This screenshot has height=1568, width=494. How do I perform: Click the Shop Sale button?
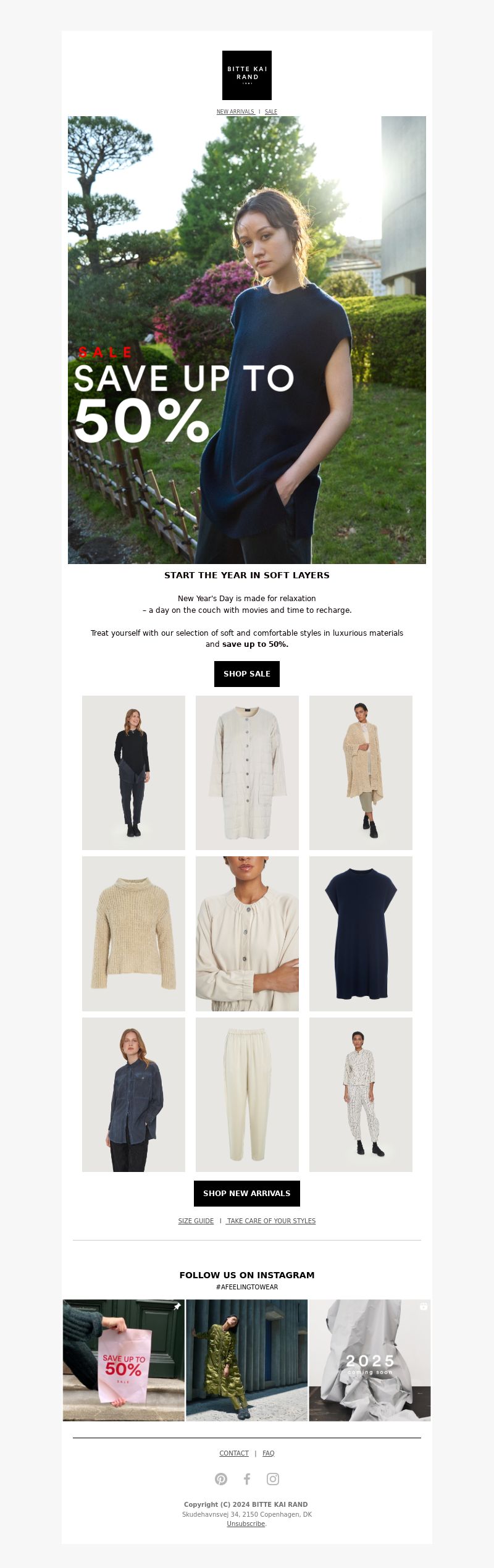[247, 673]
